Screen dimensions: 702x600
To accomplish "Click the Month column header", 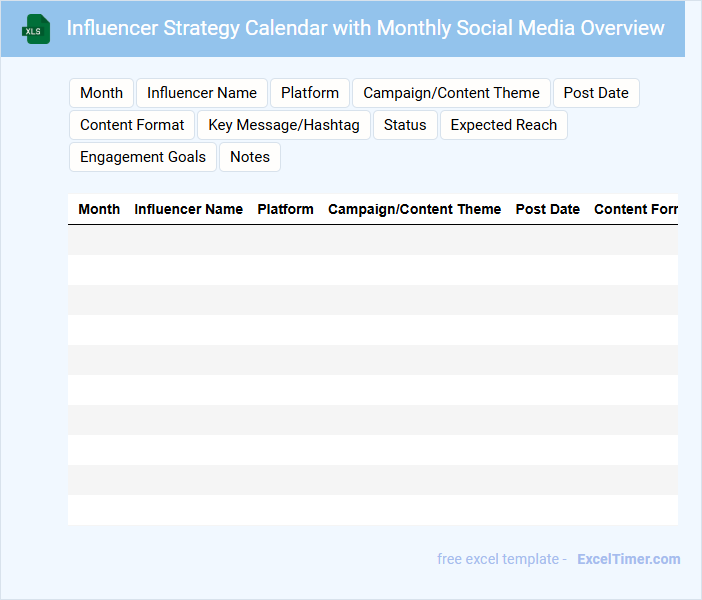I will click(x=99, y=209).
